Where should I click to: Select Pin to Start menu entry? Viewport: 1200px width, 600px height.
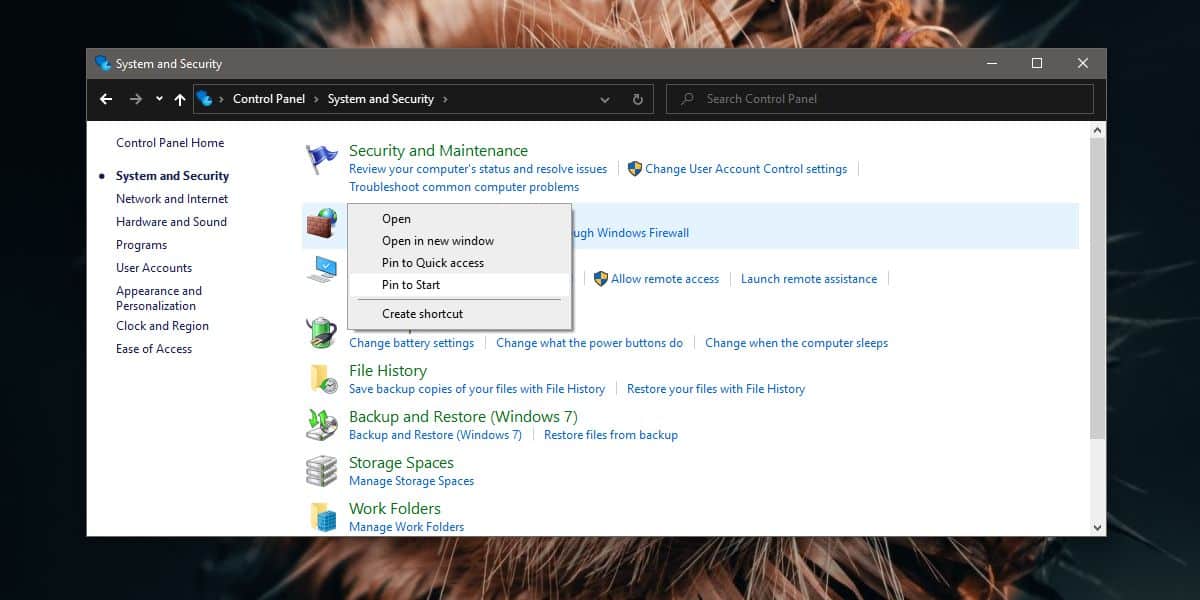tap(460, 285)
